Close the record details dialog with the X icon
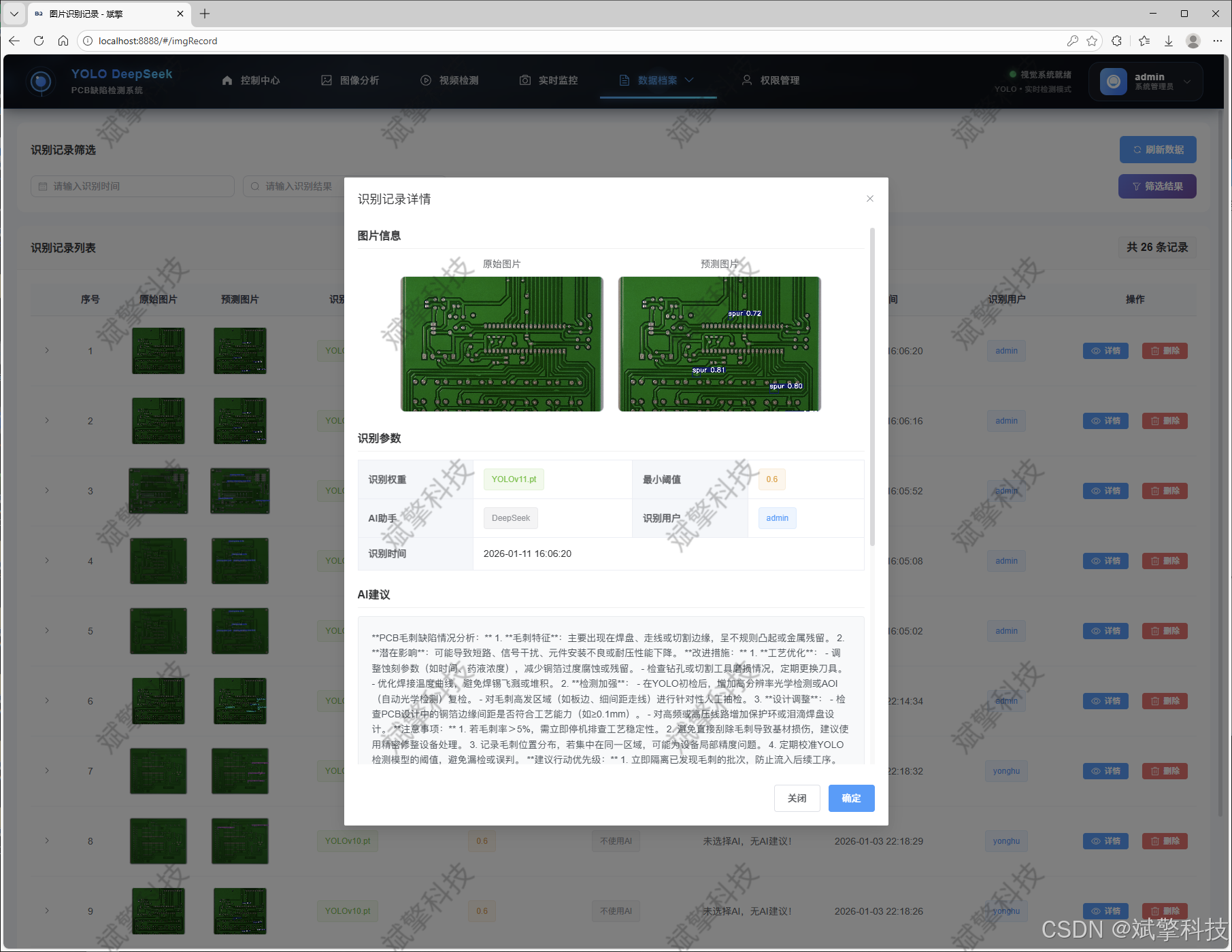This screenshot has height=952, width=1232. pyautogui.click(x=869, y=199)
